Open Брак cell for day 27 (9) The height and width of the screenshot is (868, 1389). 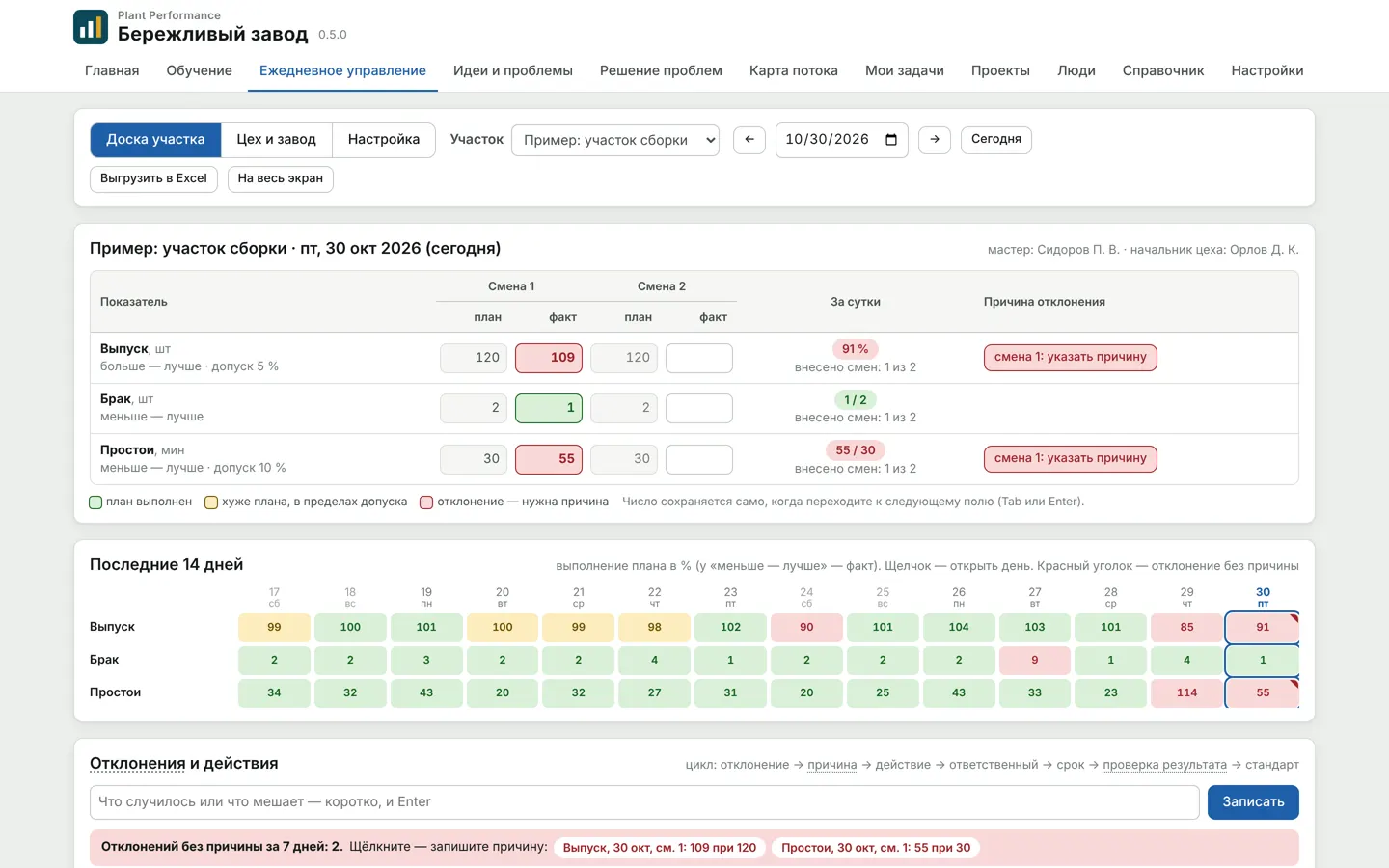[x=1035, y=661]
